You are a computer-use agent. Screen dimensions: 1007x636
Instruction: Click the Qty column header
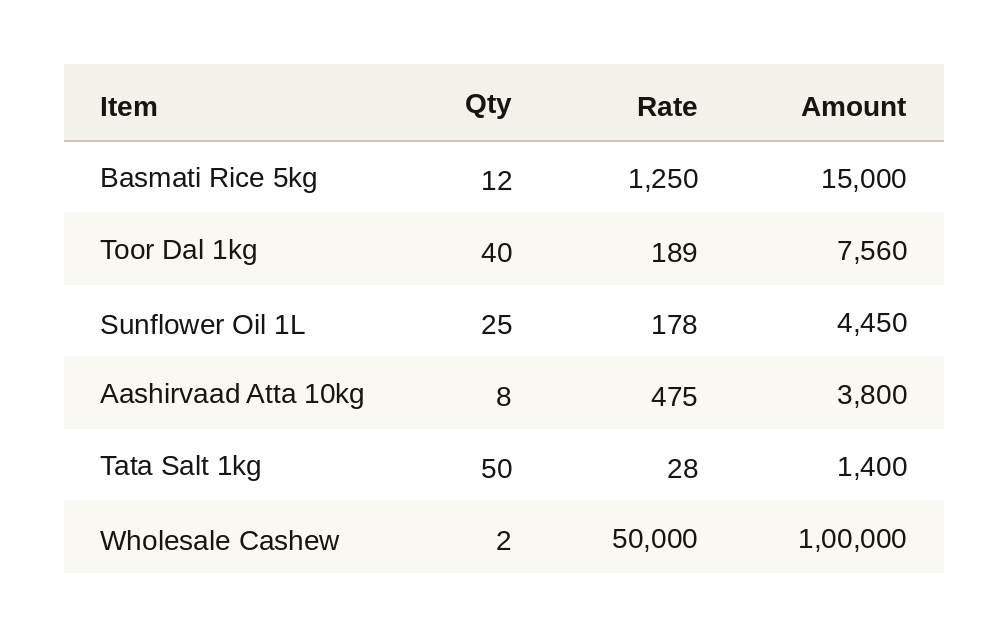point(488,104)
